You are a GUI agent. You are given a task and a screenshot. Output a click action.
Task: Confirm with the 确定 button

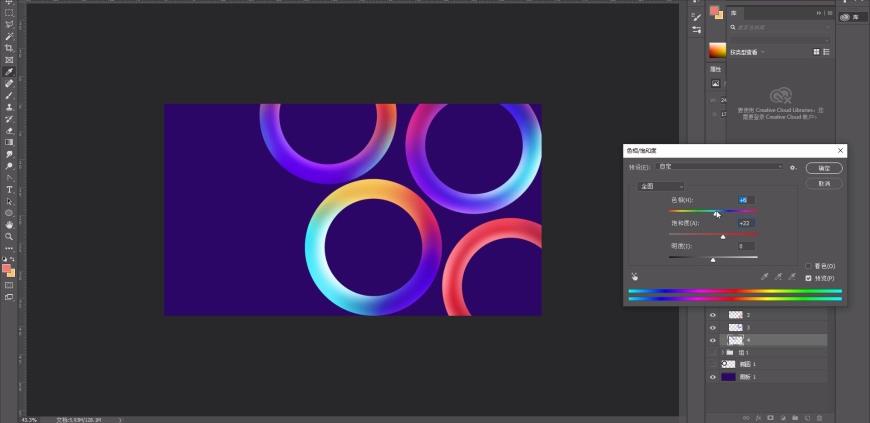pyautogui.click(x=824, y=168)
